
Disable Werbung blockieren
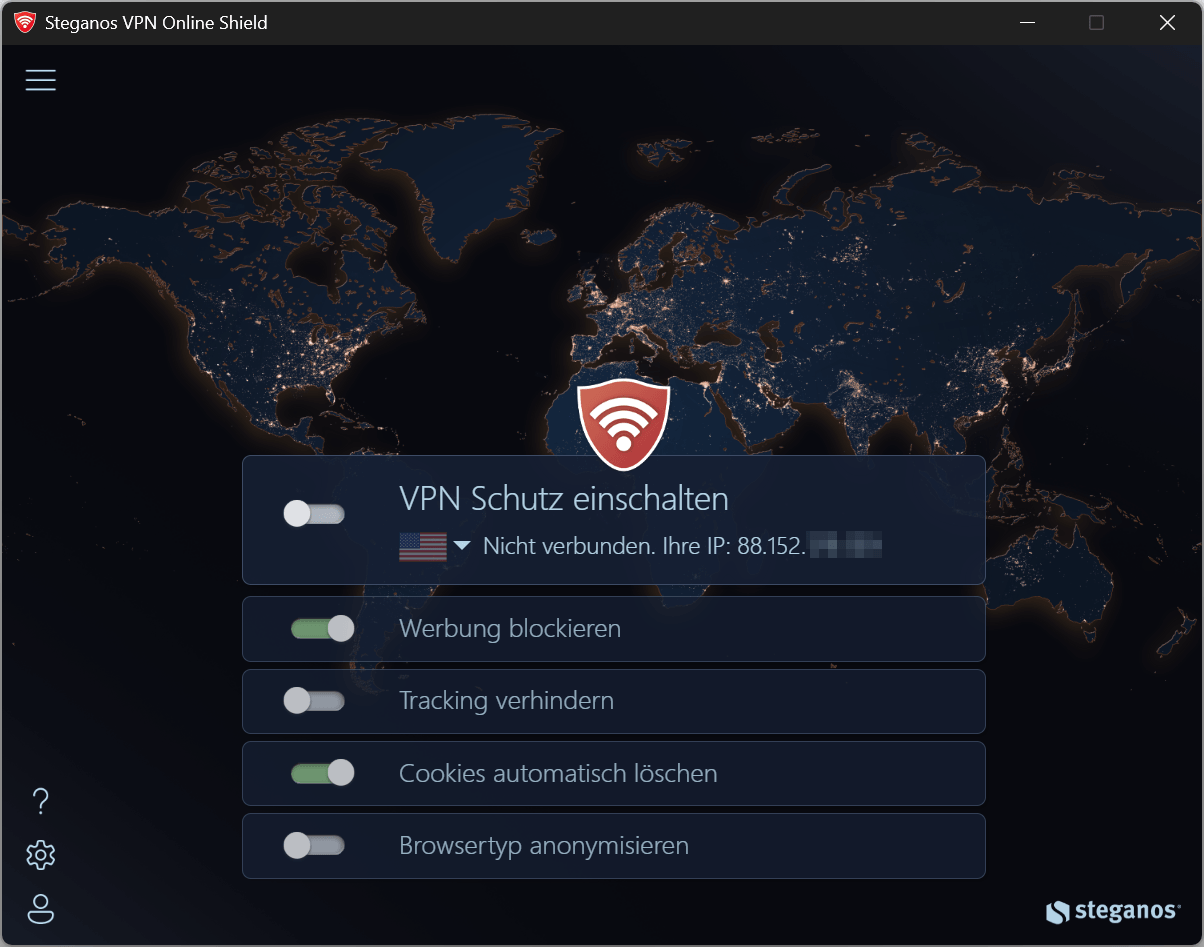click(322, 628)
